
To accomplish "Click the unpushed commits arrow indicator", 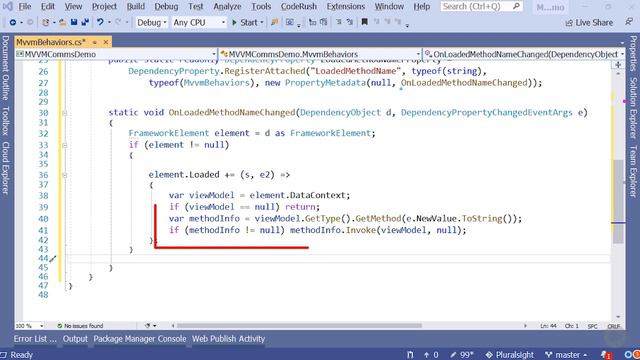I will [431, 355].
